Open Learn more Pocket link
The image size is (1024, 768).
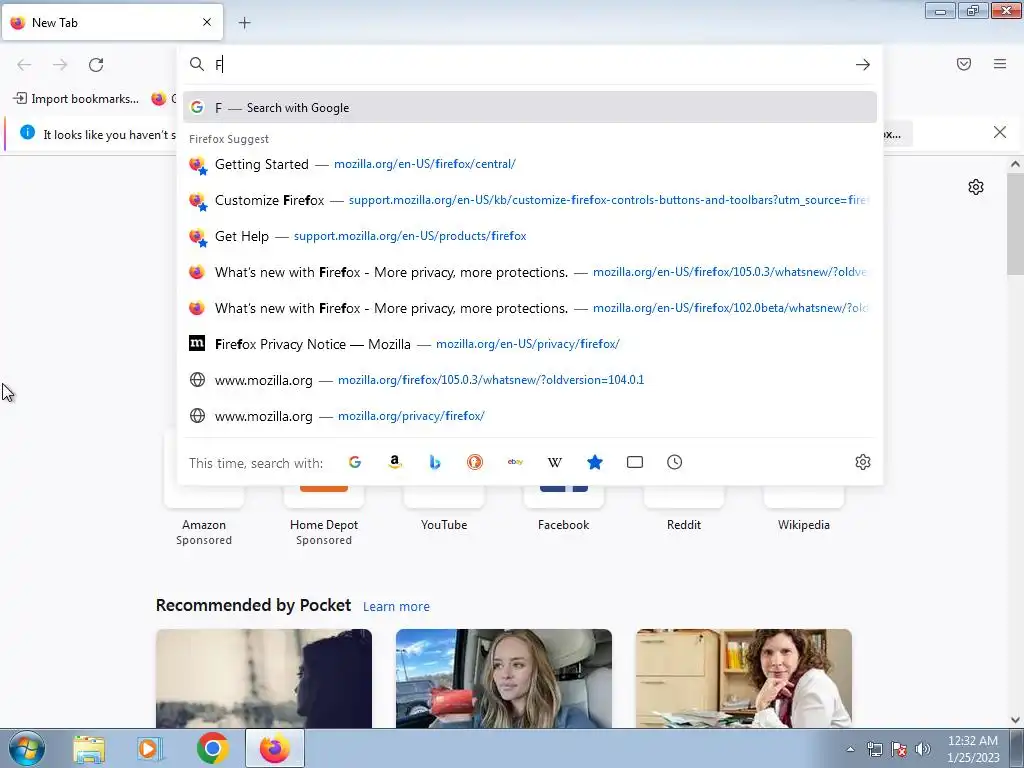[x=396, y=607]
